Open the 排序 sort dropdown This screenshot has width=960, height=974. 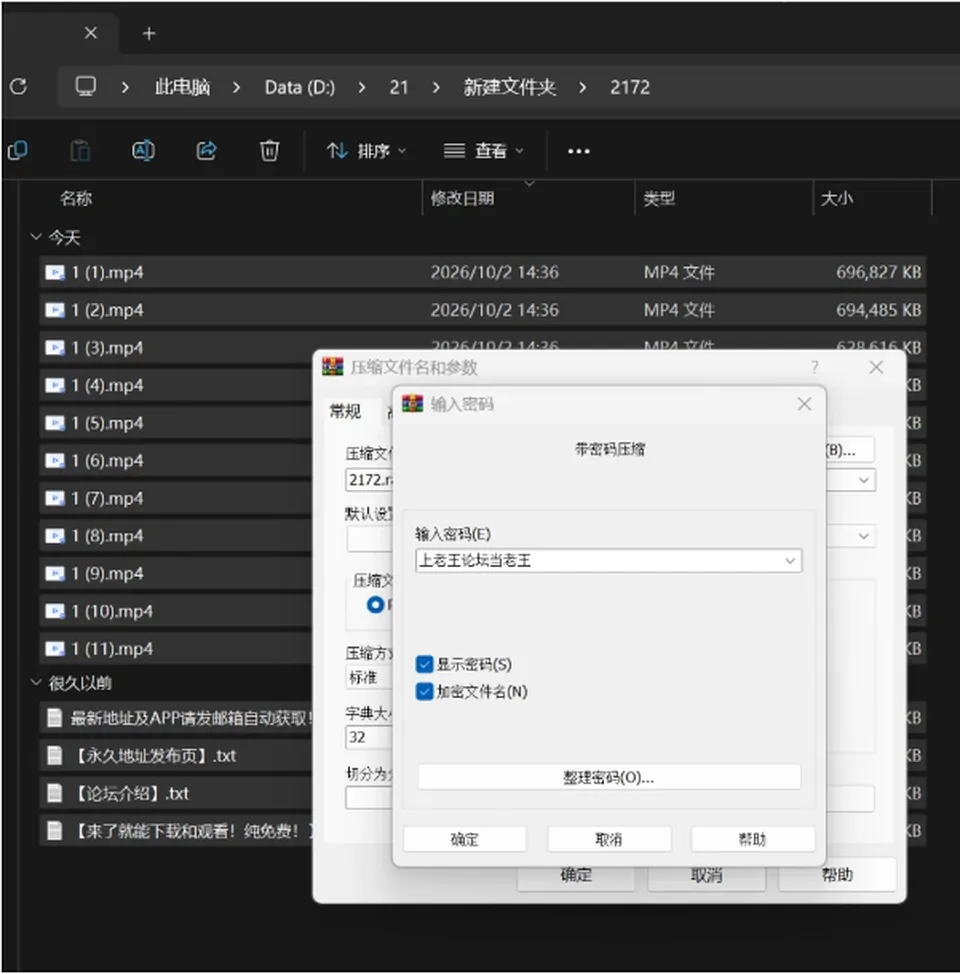click(x=367, y=151)
